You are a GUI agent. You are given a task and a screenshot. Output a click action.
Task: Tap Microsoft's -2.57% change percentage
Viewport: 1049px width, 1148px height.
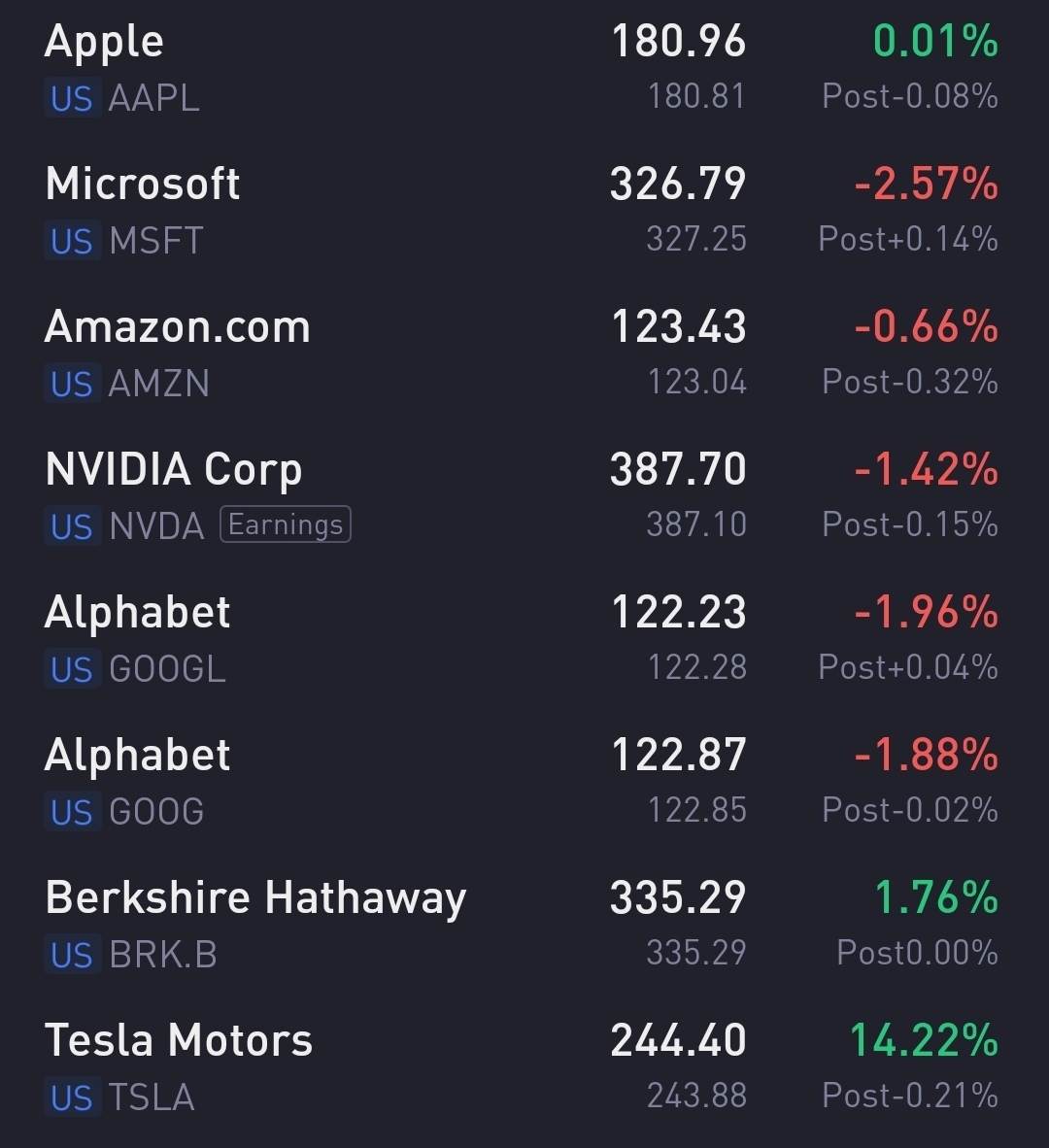click(926, 185)
